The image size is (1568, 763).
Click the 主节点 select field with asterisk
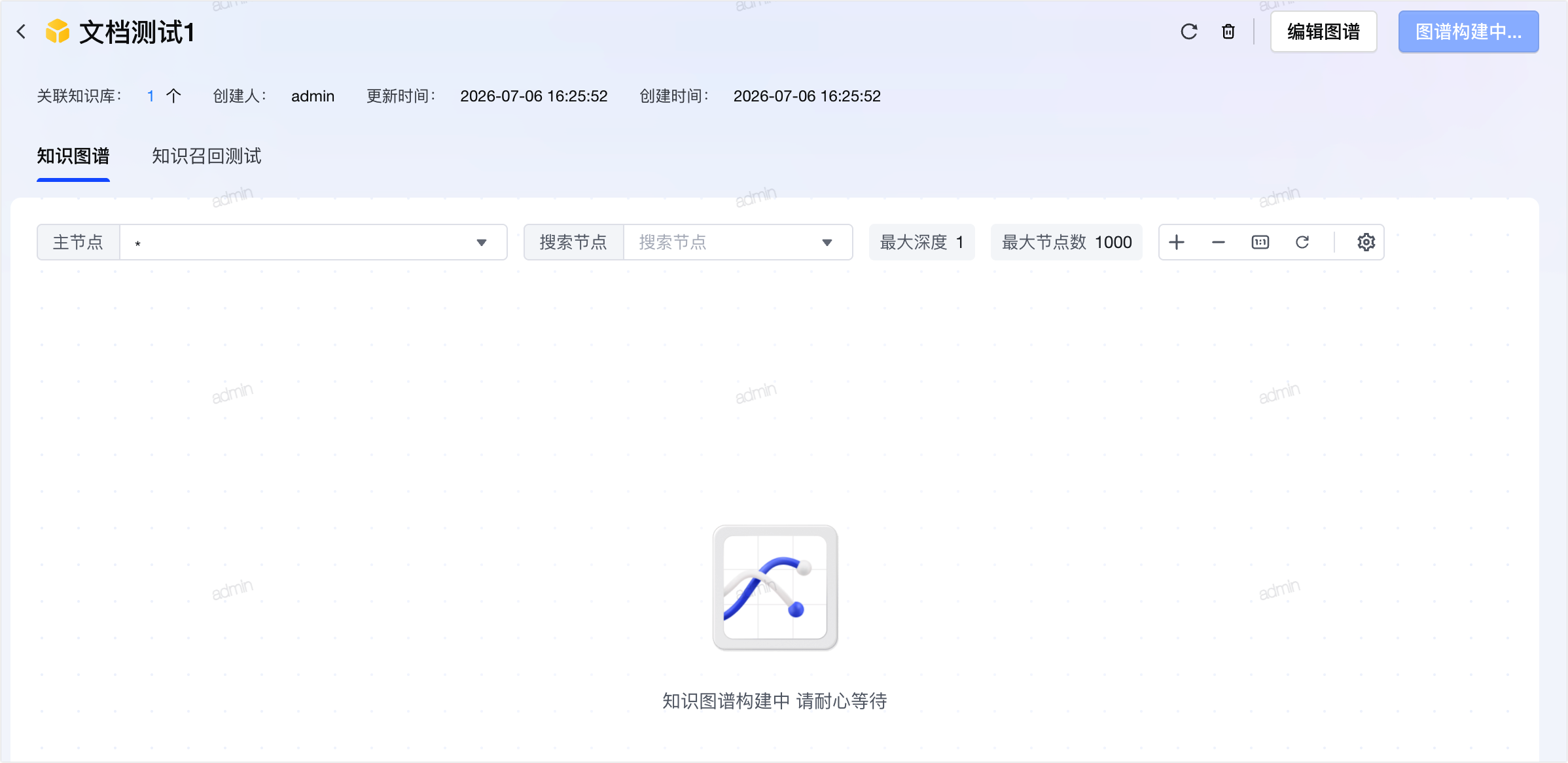coord(313,243)
